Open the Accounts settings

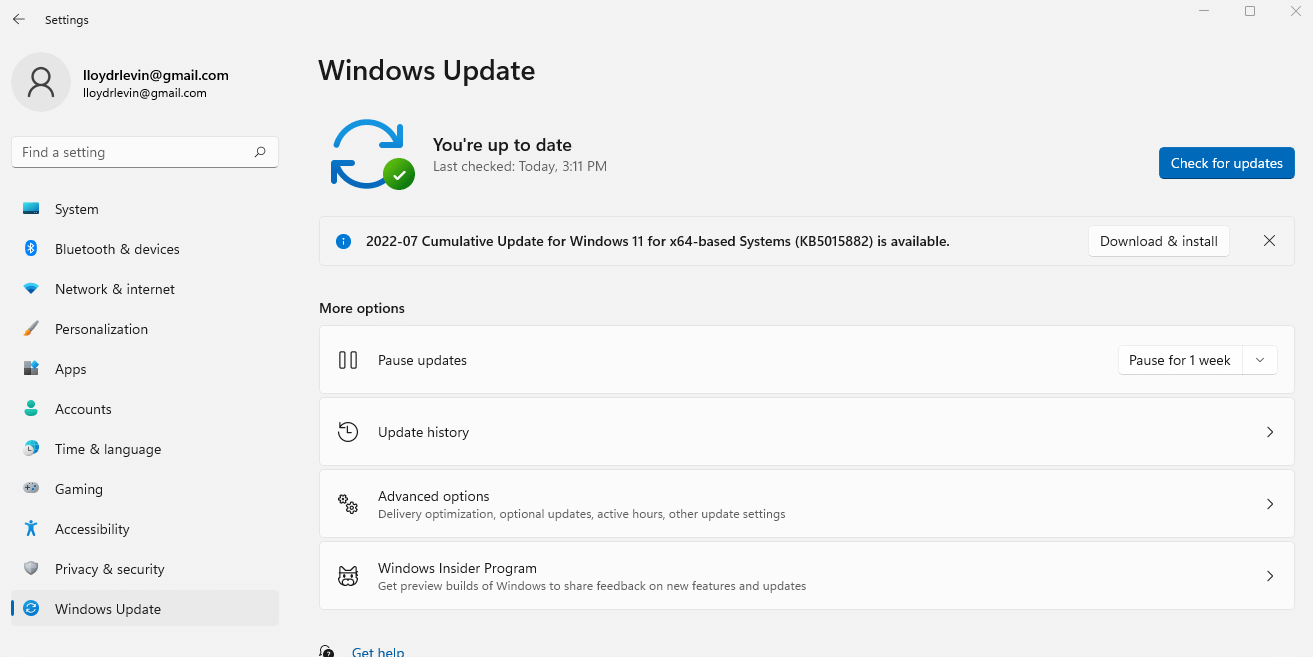[x=83, y=409]
